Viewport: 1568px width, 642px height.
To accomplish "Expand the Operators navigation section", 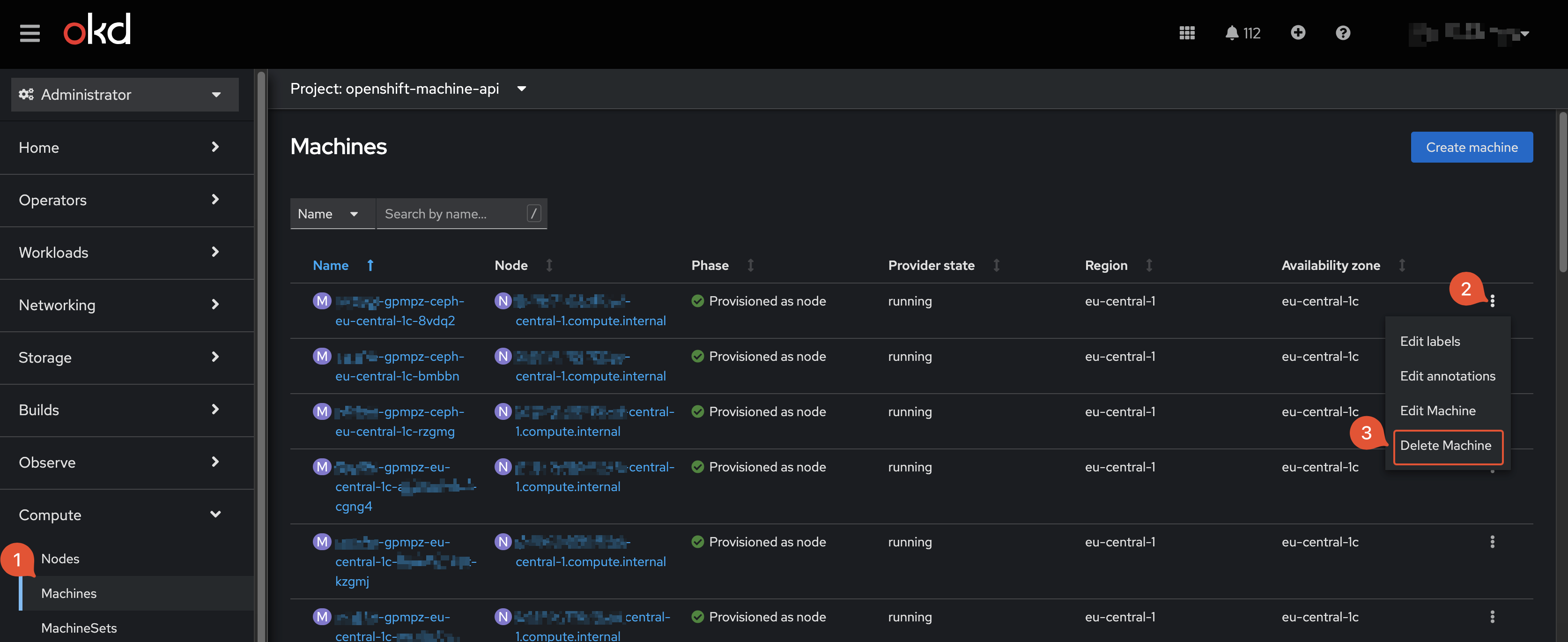I will point(126,200).
